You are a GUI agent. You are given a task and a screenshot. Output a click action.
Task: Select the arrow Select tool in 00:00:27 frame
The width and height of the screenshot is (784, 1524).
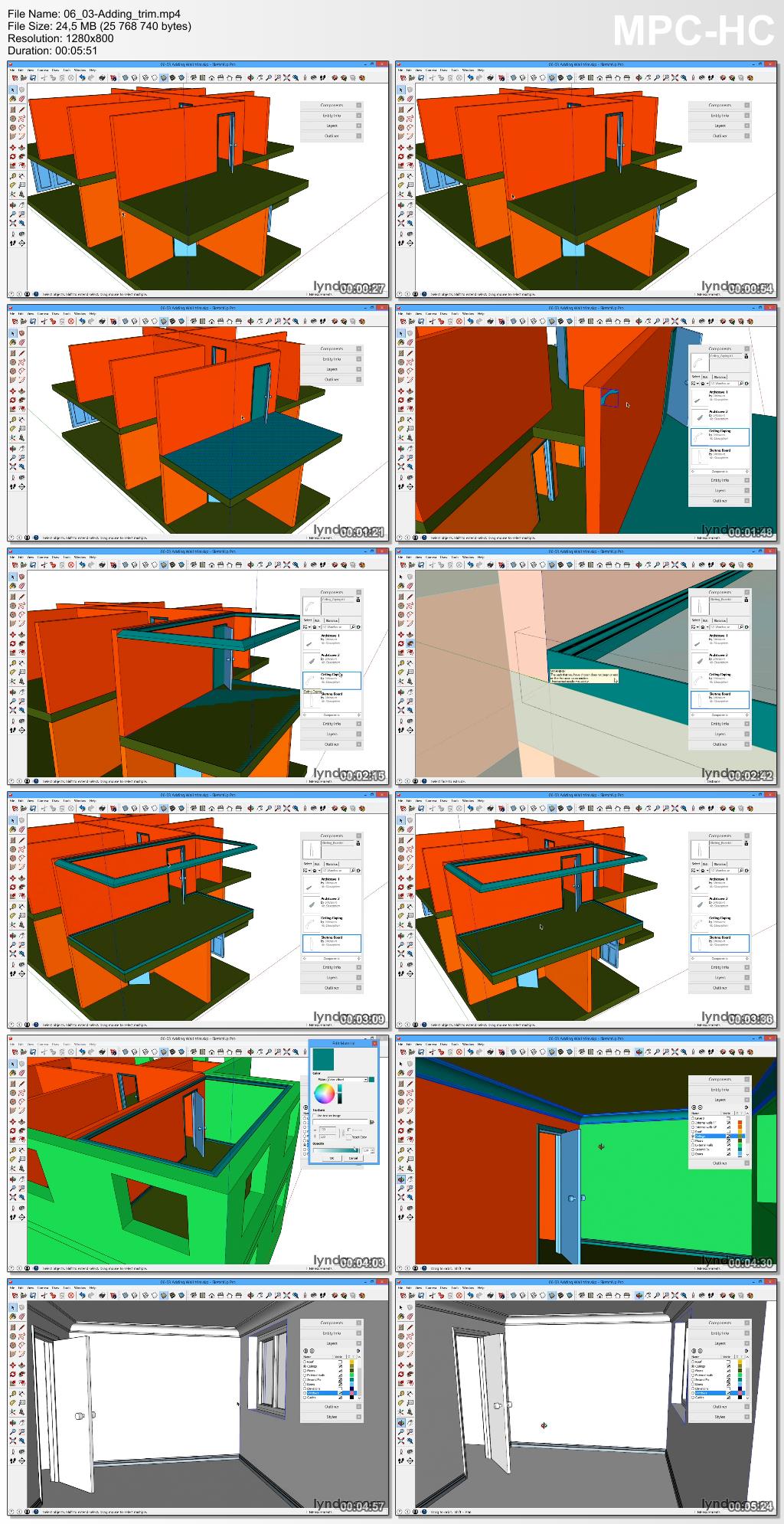(x=13, y=90)
